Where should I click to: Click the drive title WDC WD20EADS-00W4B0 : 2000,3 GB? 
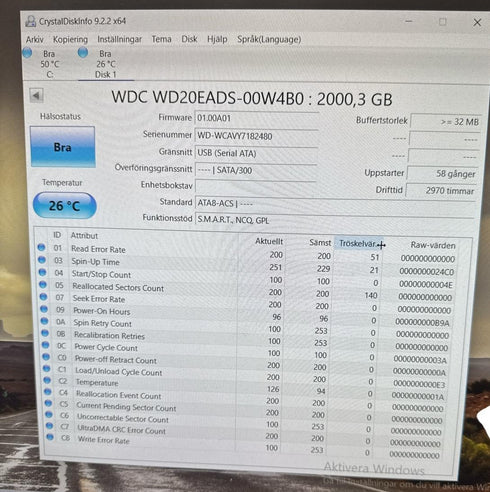pyautogui.click(x=252, y=98)
